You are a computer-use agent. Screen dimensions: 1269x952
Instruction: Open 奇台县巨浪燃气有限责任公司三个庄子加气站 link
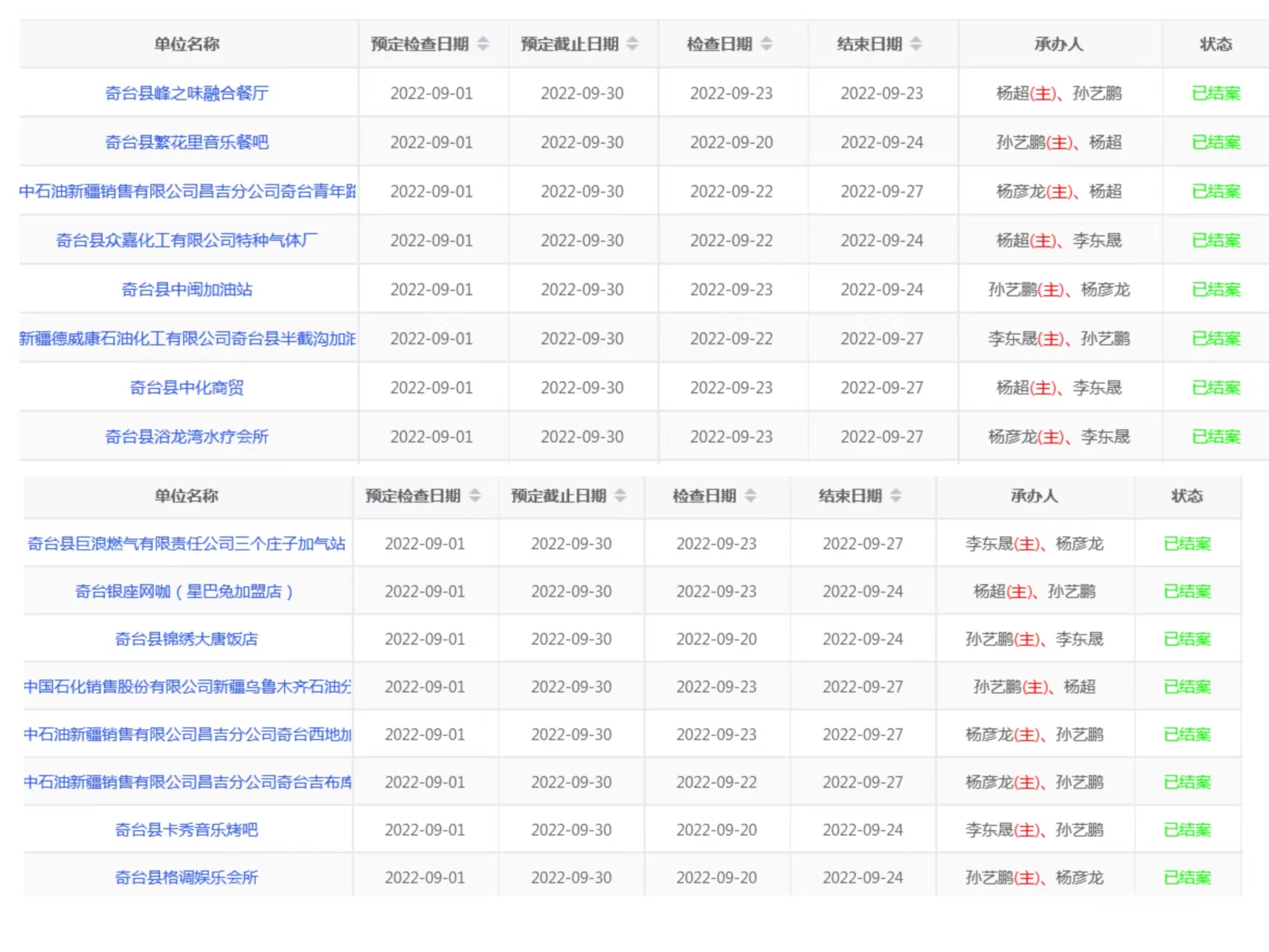point(187,544)
